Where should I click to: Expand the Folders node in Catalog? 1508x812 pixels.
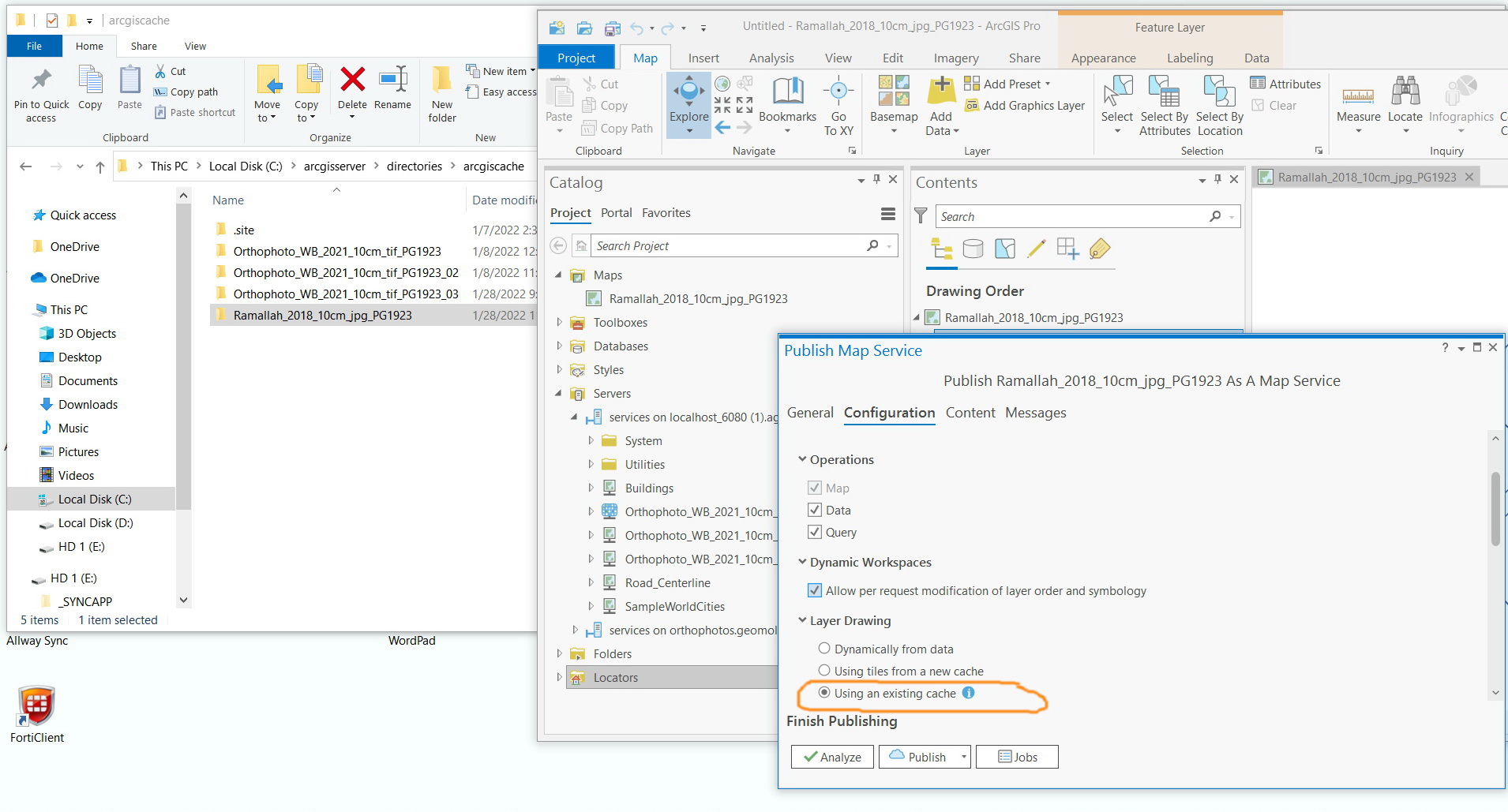click(559, 653)
